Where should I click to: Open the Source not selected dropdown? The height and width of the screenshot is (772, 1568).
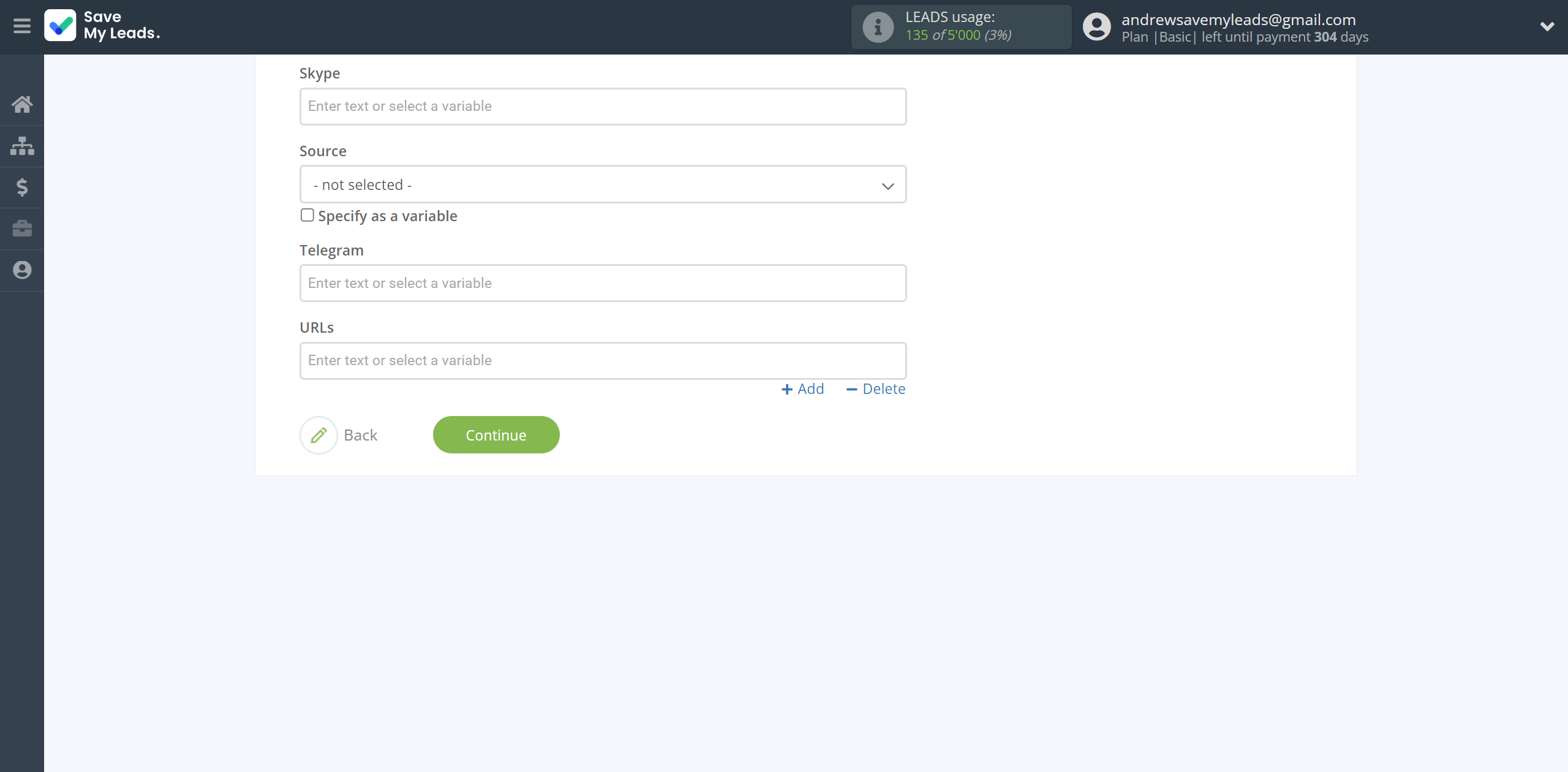603,184
